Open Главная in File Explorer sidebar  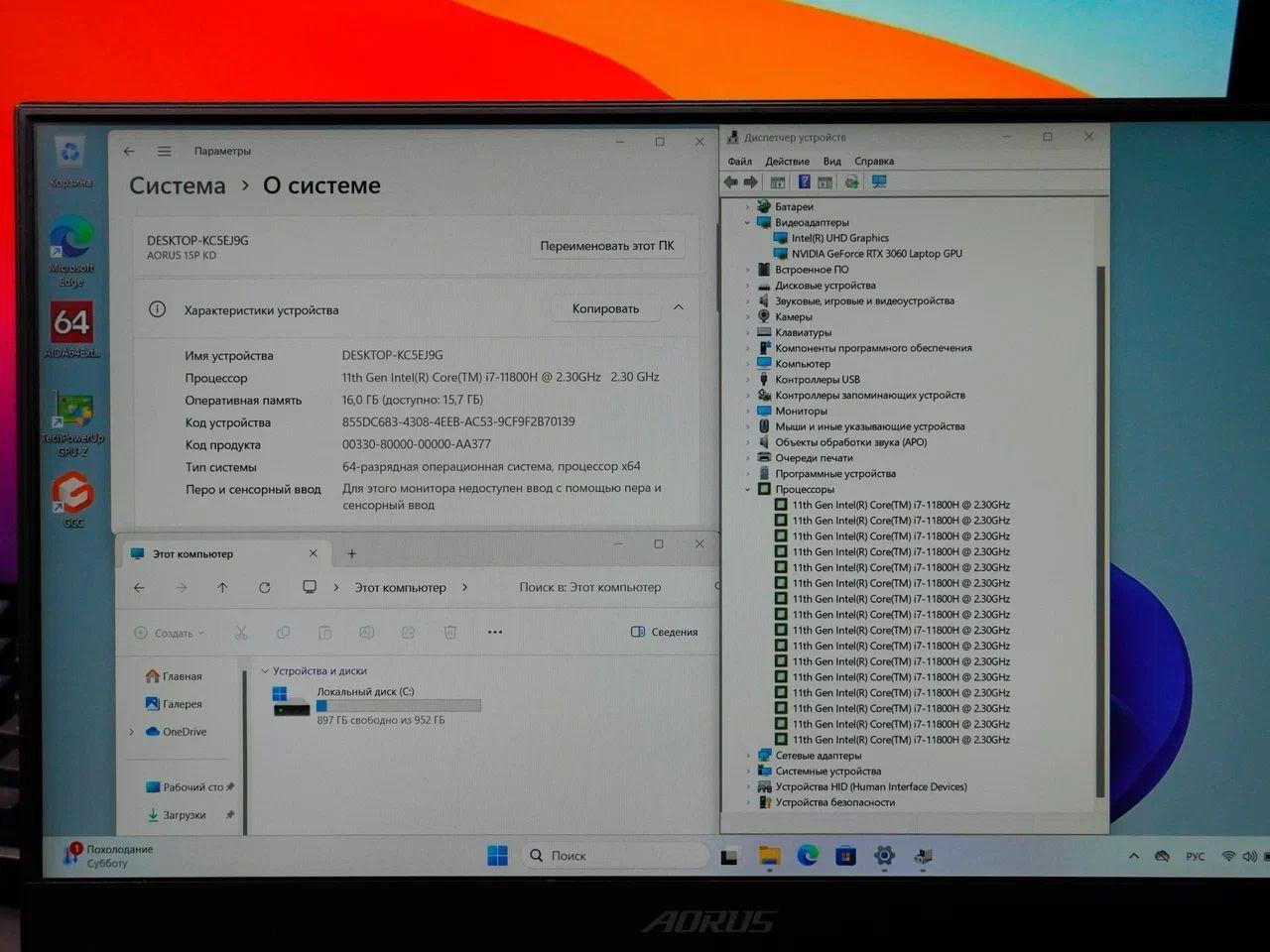174,676
